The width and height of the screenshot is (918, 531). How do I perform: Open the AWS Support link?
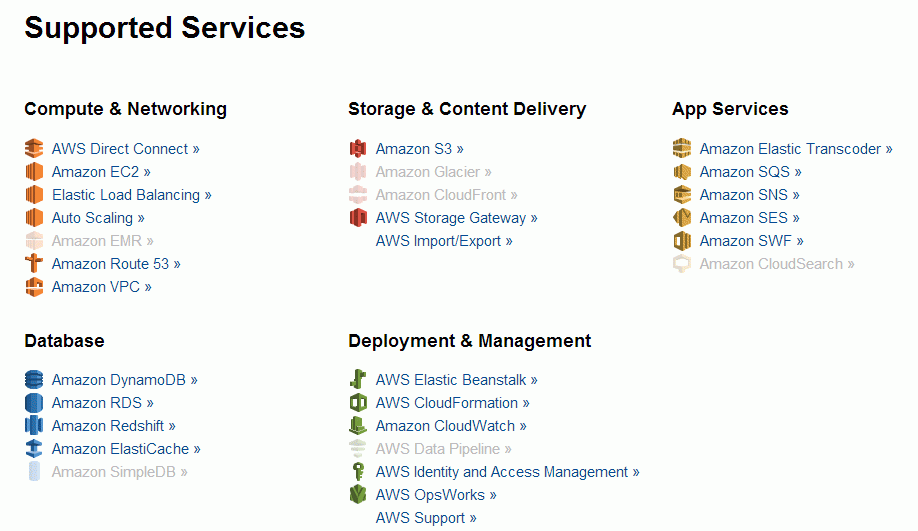pos(426,518)
